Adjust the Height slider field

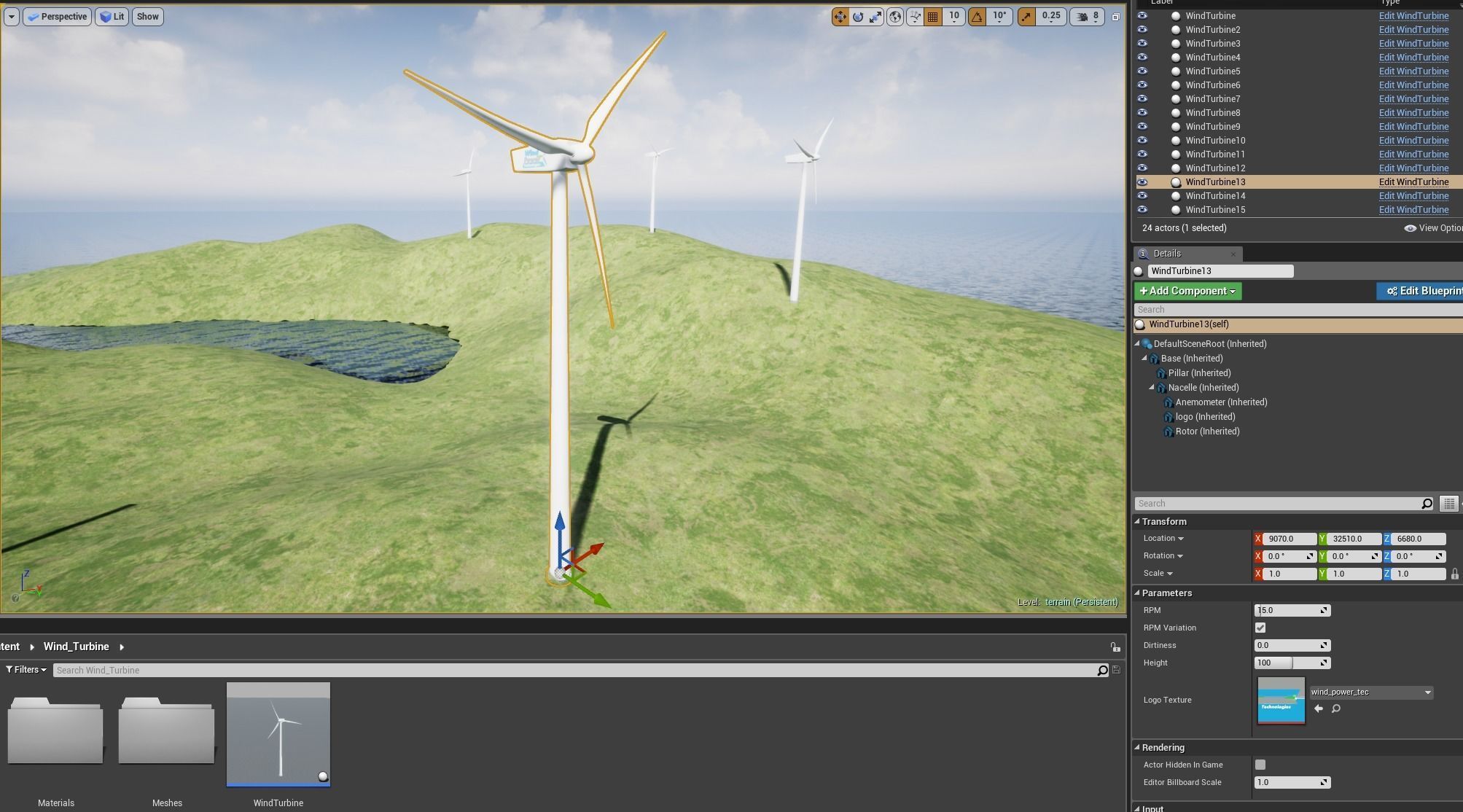point(1292,663)
